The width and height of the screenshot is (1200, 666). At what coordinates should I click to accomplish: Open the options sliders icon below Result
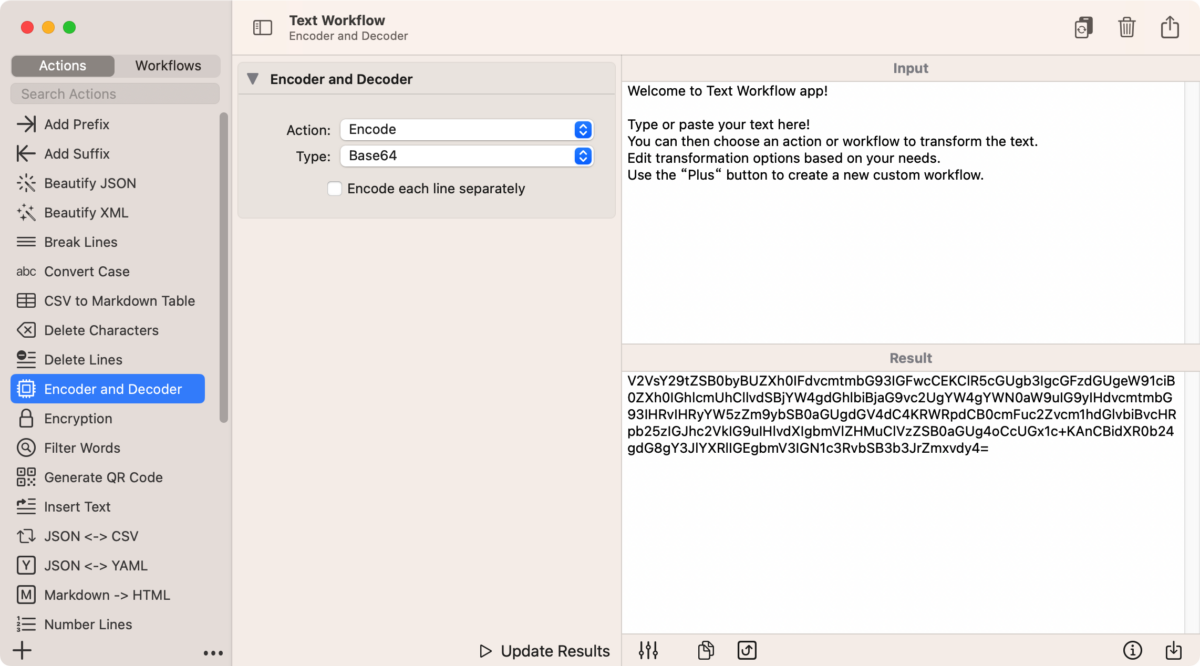(648, 651)
